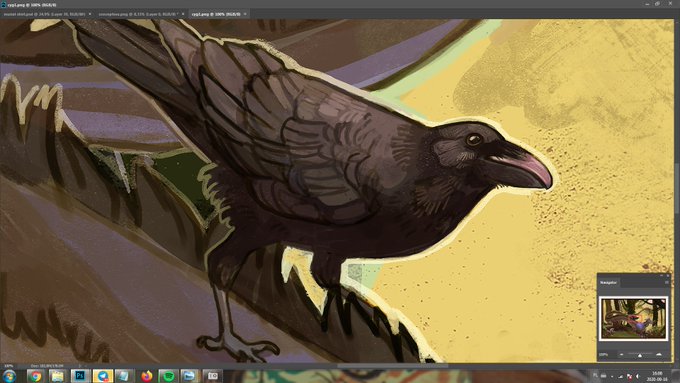680x383 pixels.
Task: Open the volume speaker tray icon
Action: pyautogui.click(x=638, y=376)
